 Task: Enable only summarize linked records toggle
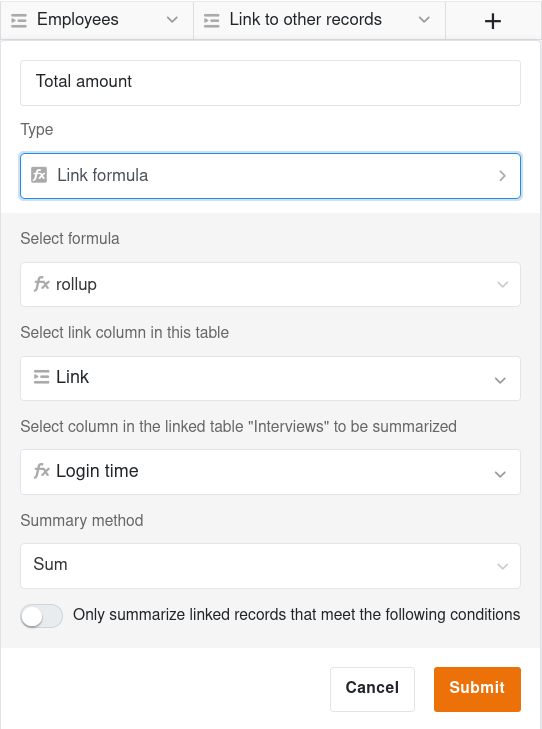pos(41,616)
